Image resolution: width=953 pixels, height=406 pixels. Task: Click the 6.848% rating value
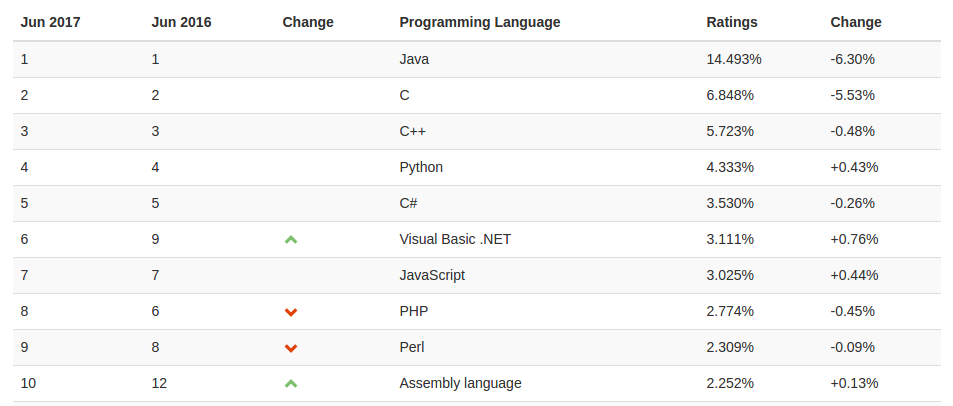tap(730, 95)
